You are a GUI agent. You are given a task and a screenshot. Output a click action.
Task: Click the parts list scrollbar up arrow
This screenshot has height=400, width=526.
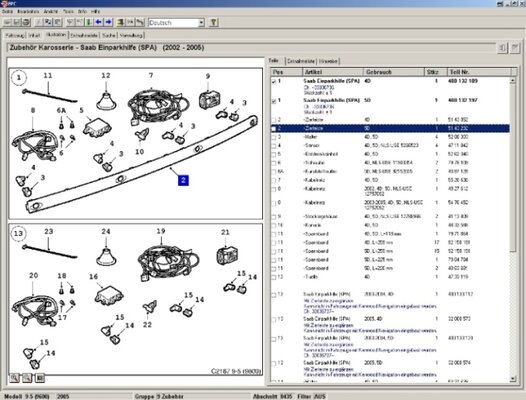tap(513, 81)
